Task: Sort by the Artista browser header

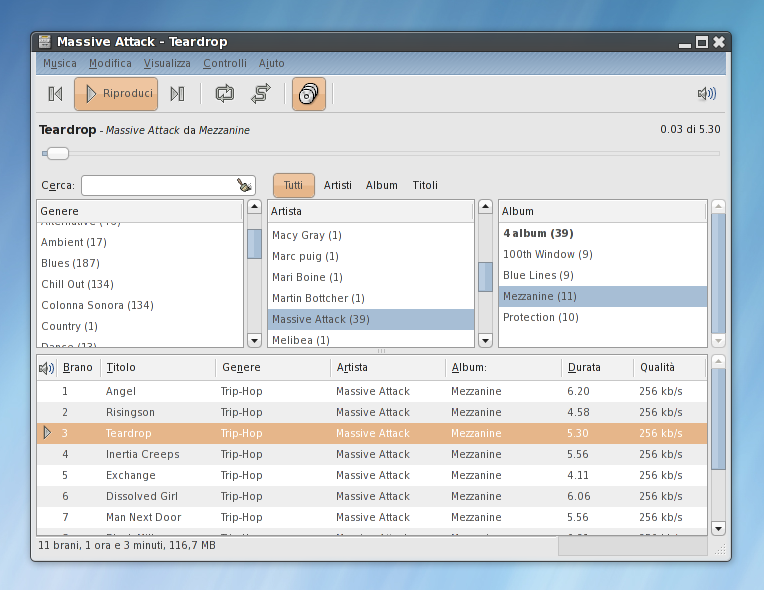Action: 370,211
